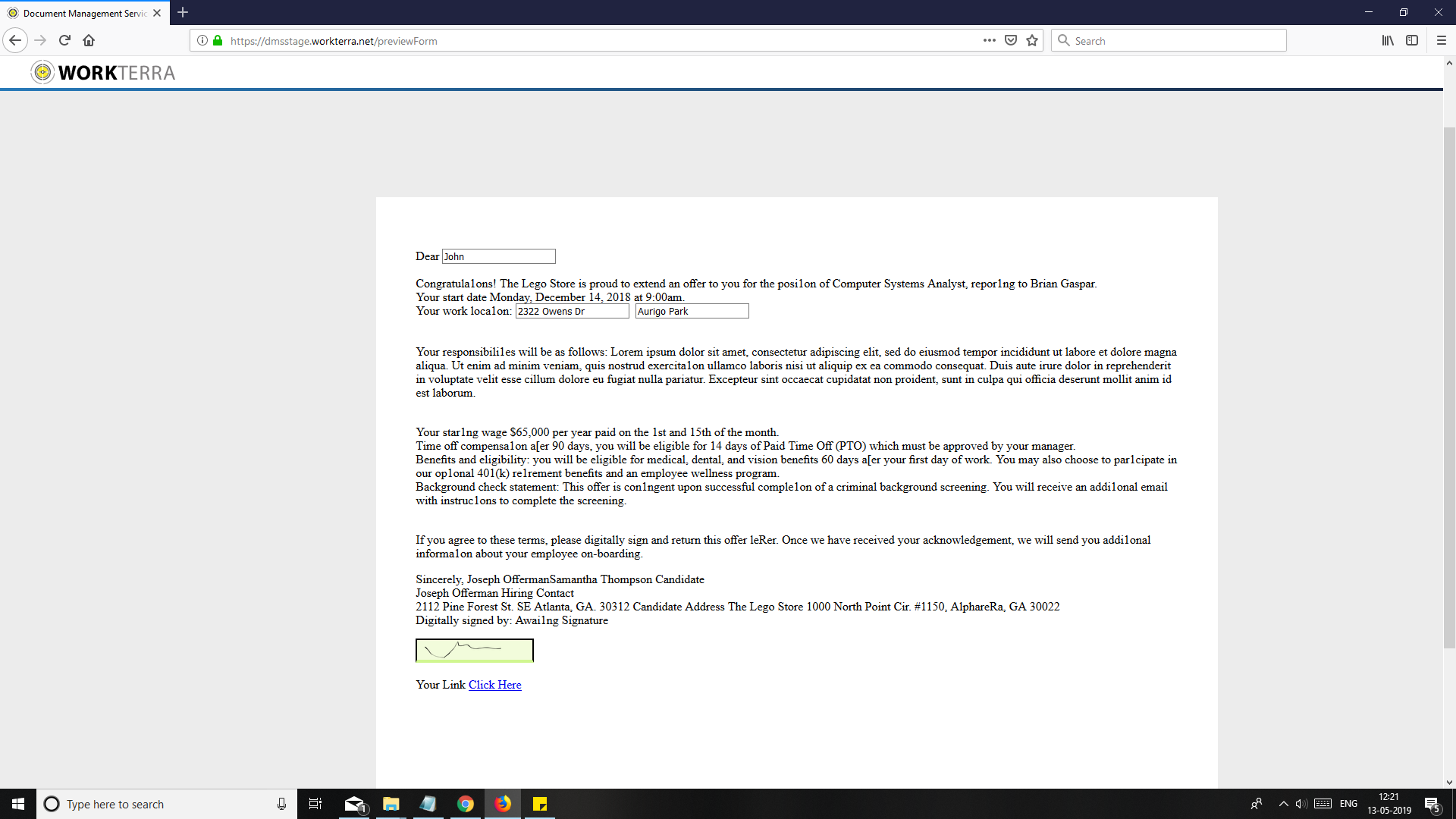
Task: Go back using the browser back arrow
Action: [15, 40]
